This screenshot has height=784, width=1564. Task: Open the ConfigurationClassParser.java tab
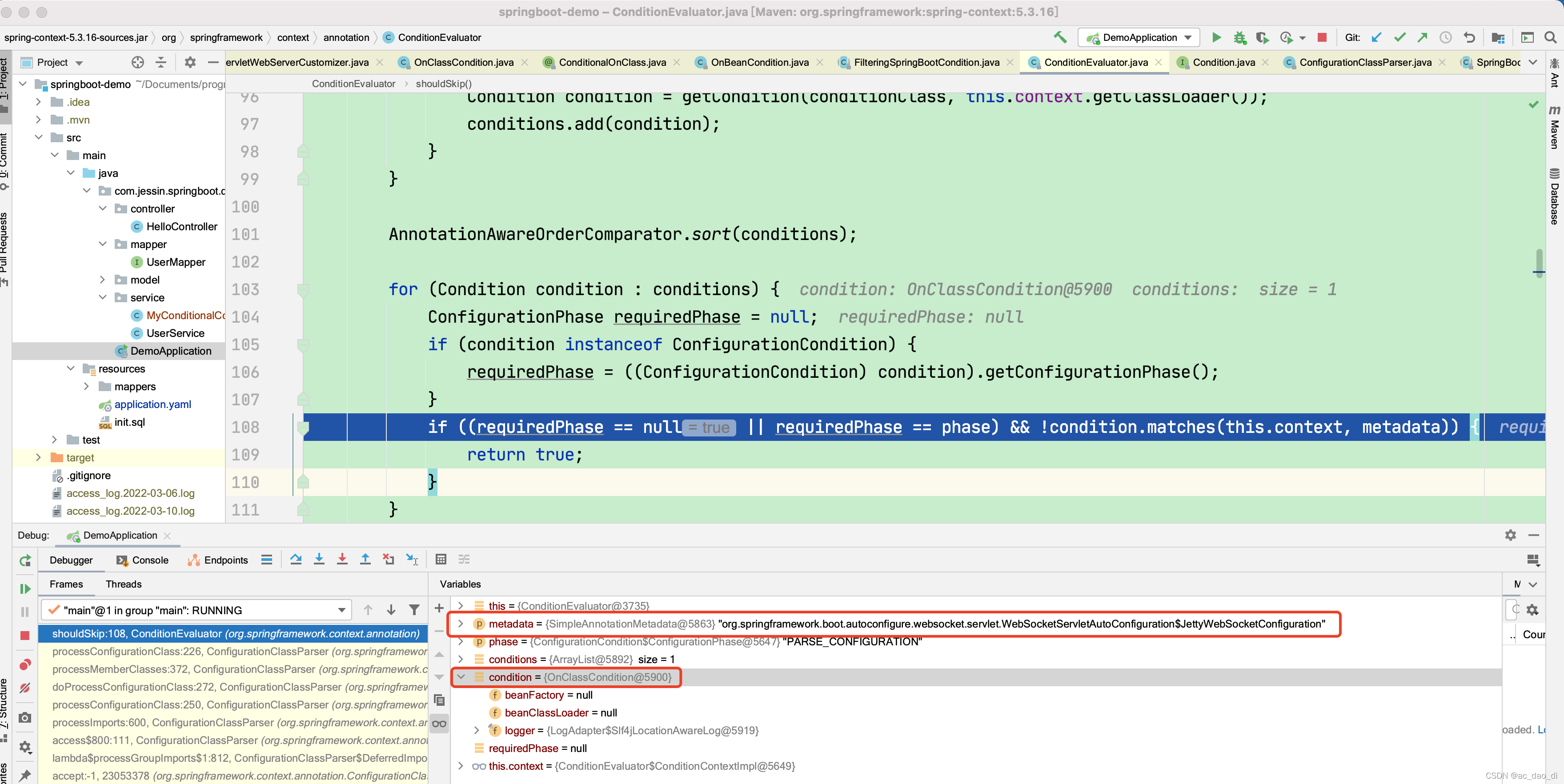tap(1365, 63)
